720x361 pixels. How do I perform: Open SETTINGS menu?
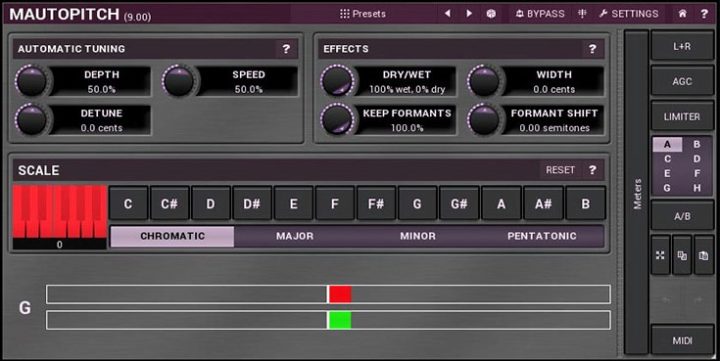[629, 14]
